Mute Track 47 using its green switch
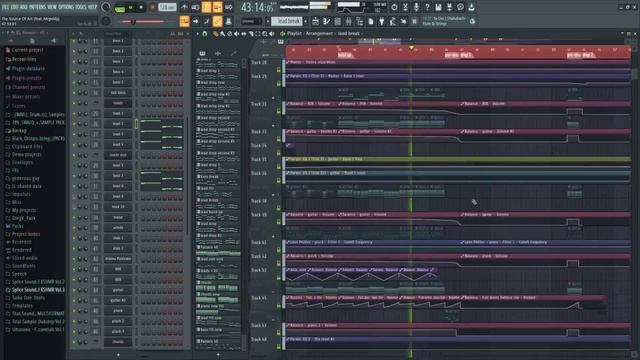The height and width of the screenshot is (360, 640). click(279, 333)
